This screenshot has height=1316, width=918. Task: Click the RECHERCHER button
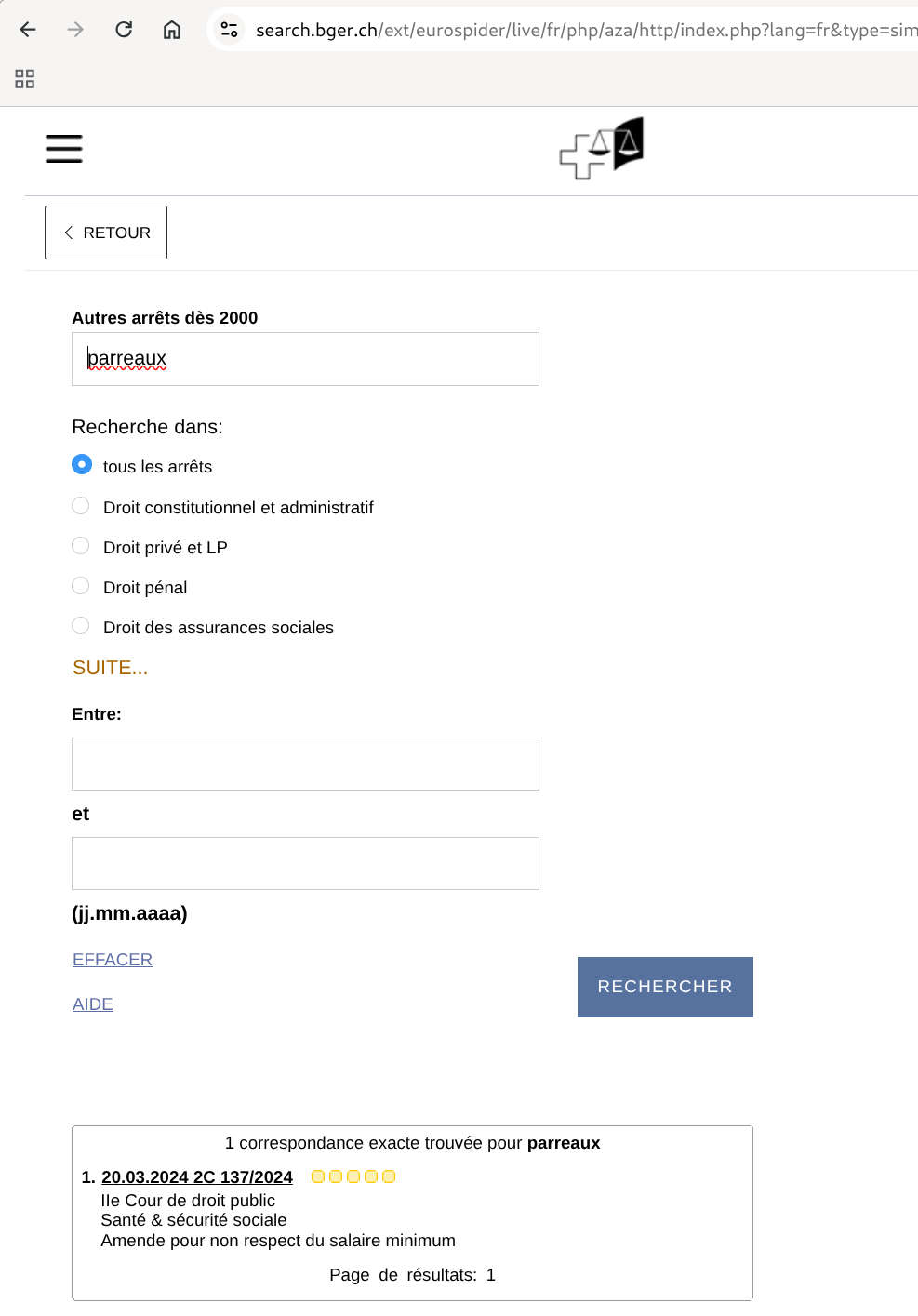[x=665, y=987]
